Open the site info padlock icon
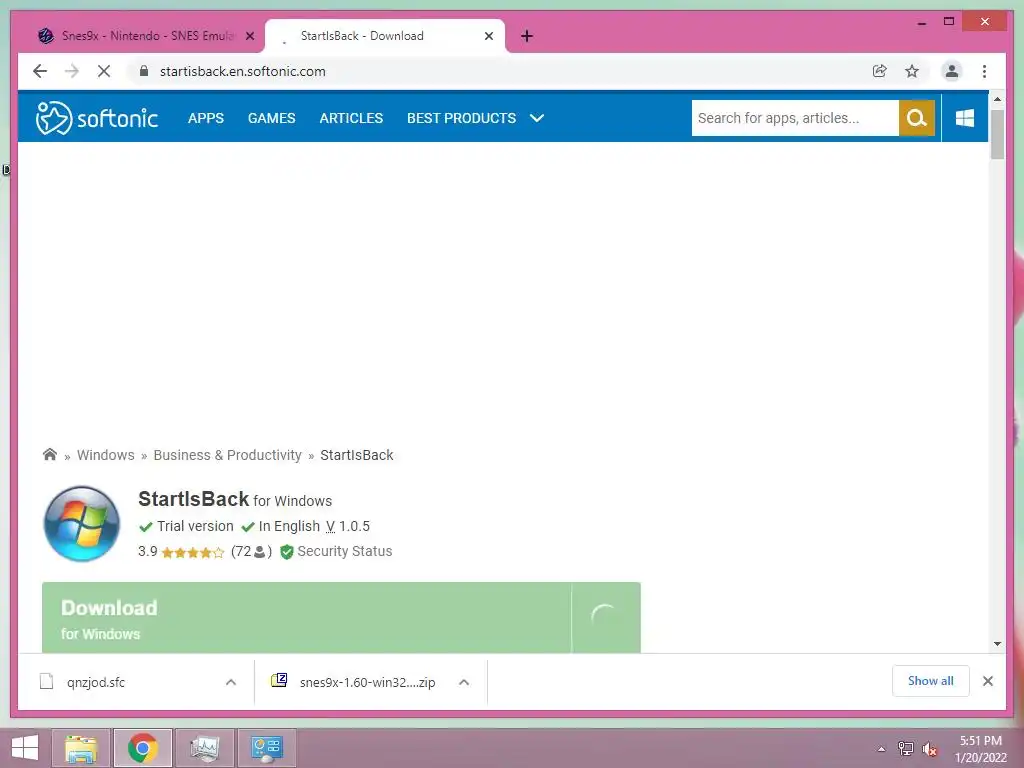The width and height of the screenshot is (1024, 768). coord(144,71)
